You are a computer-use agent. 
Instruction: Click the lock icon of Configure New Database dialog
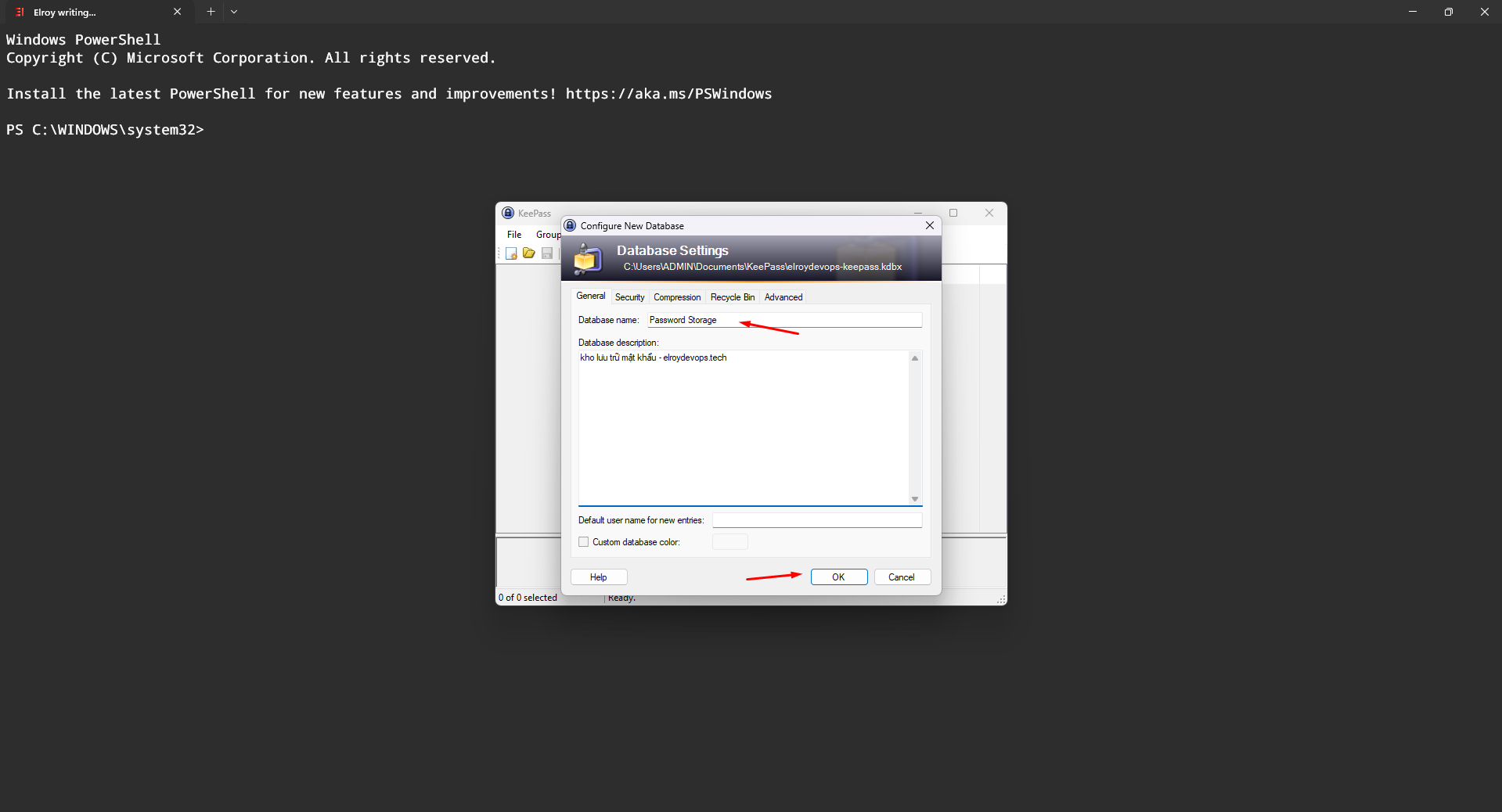570,225
